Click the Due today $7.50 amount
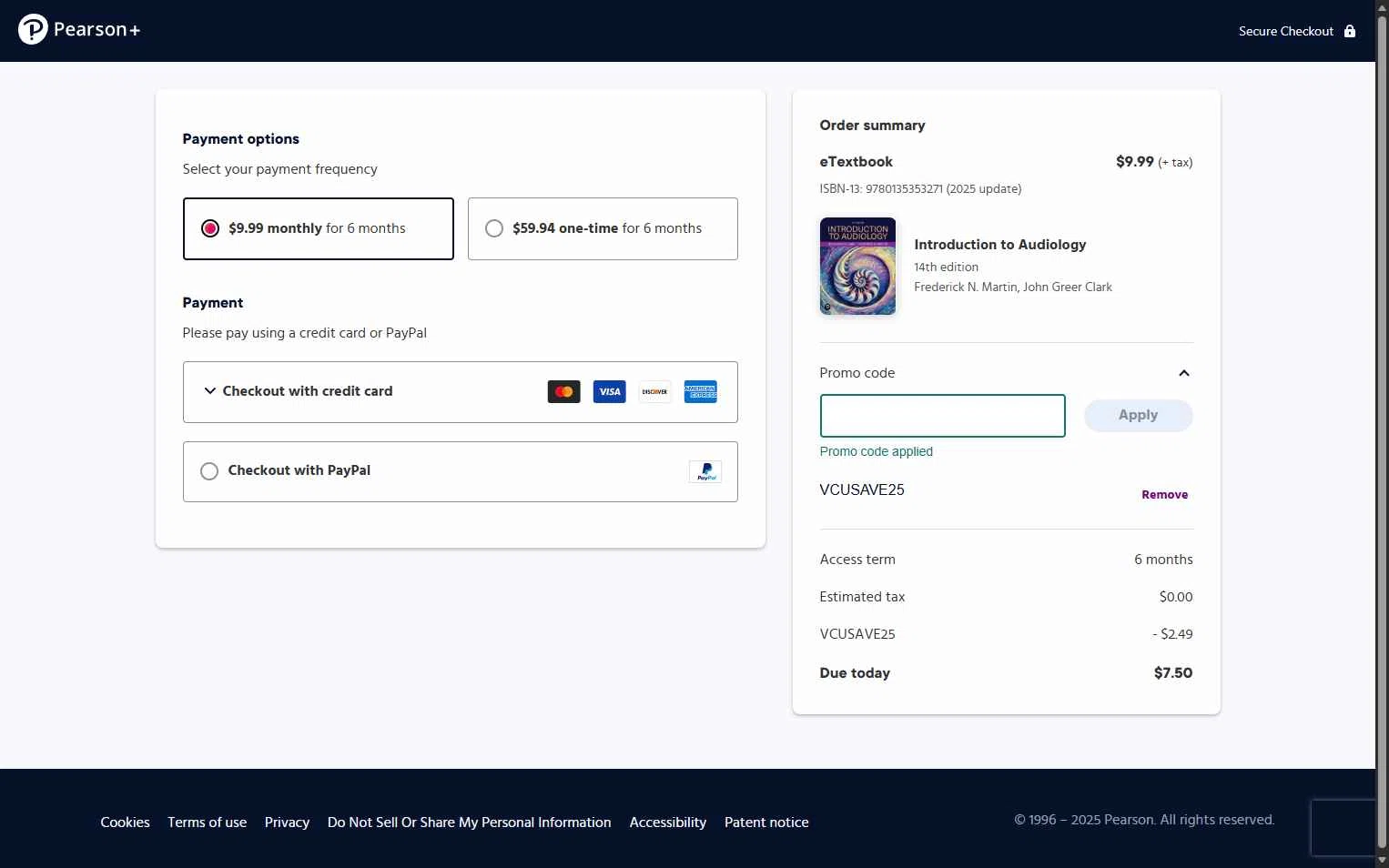The image size is (1389, 868). pos(1173,673)
